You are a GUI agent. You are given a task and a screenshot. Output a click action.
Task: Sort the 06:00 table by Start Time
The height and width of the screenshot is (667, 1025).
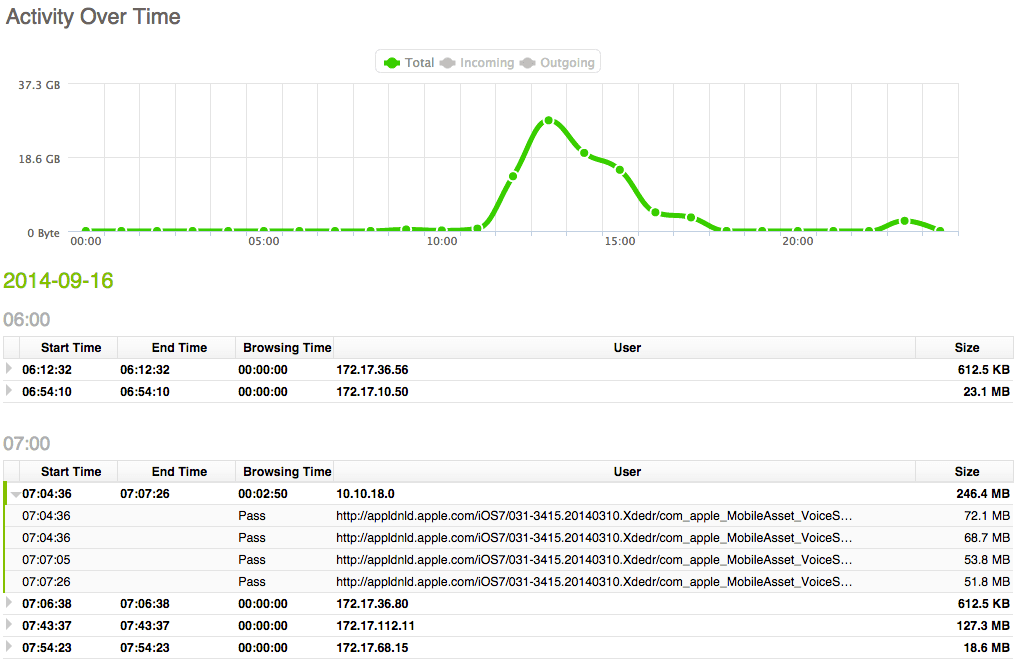pos(69,348)
